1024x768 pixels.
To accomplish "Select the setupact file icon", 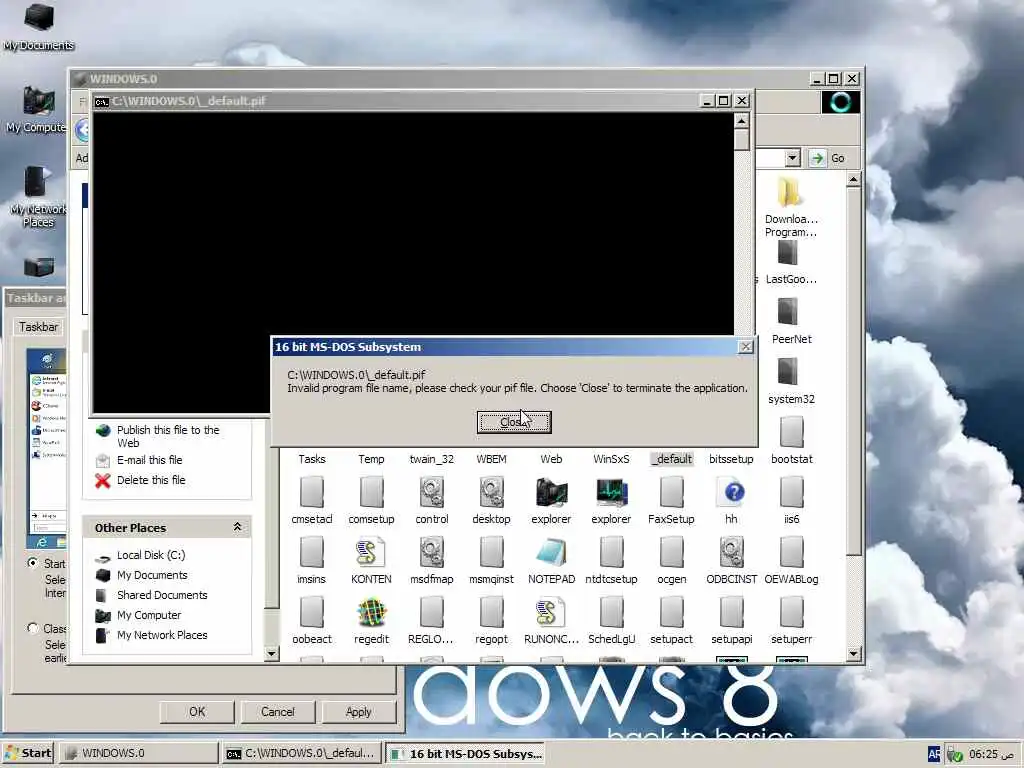I will (x=671, y=613).
